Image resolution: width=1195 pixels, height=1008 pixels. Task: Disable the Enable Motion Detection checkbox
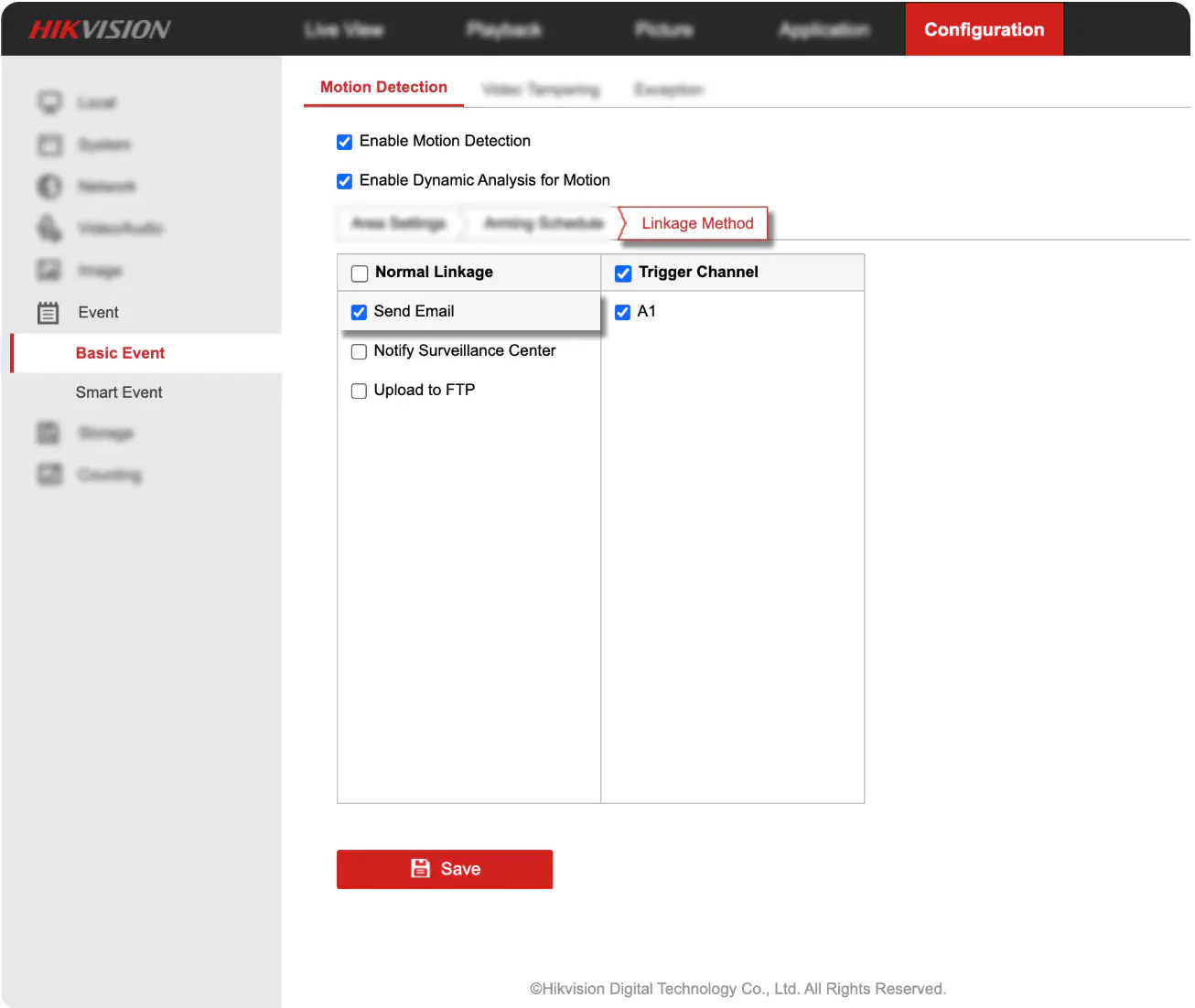[344, 142]
